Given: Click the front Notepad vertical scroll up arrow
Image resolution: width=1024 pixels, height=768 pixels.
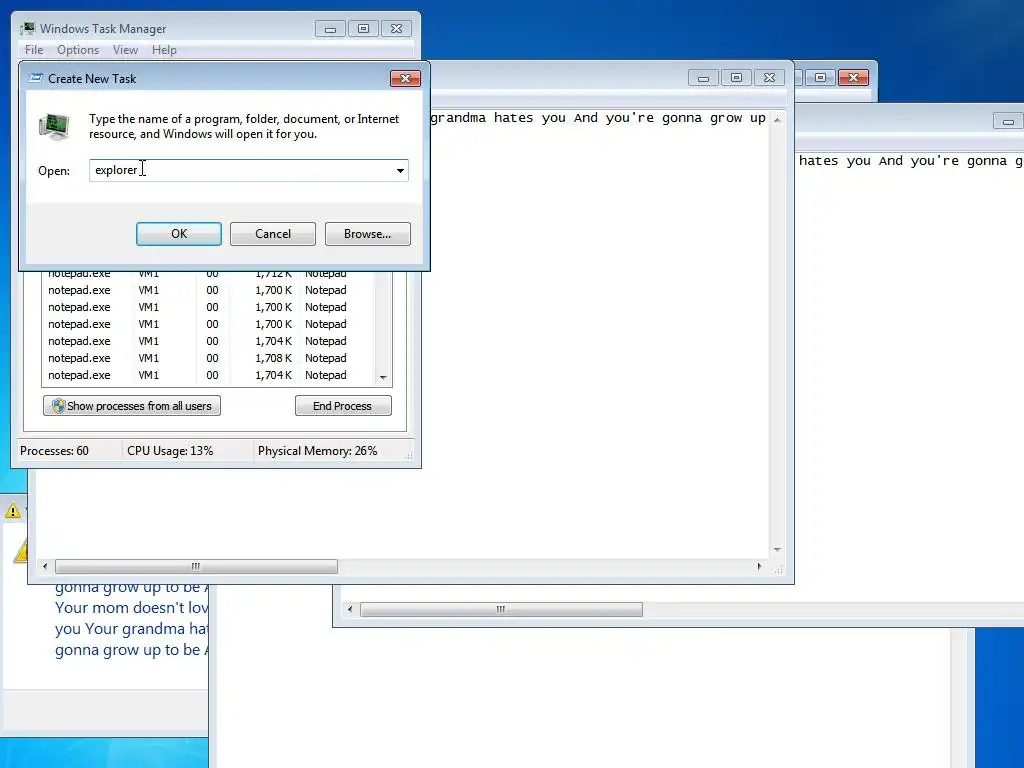Looking at the screenshot, I should click(777, 120).
